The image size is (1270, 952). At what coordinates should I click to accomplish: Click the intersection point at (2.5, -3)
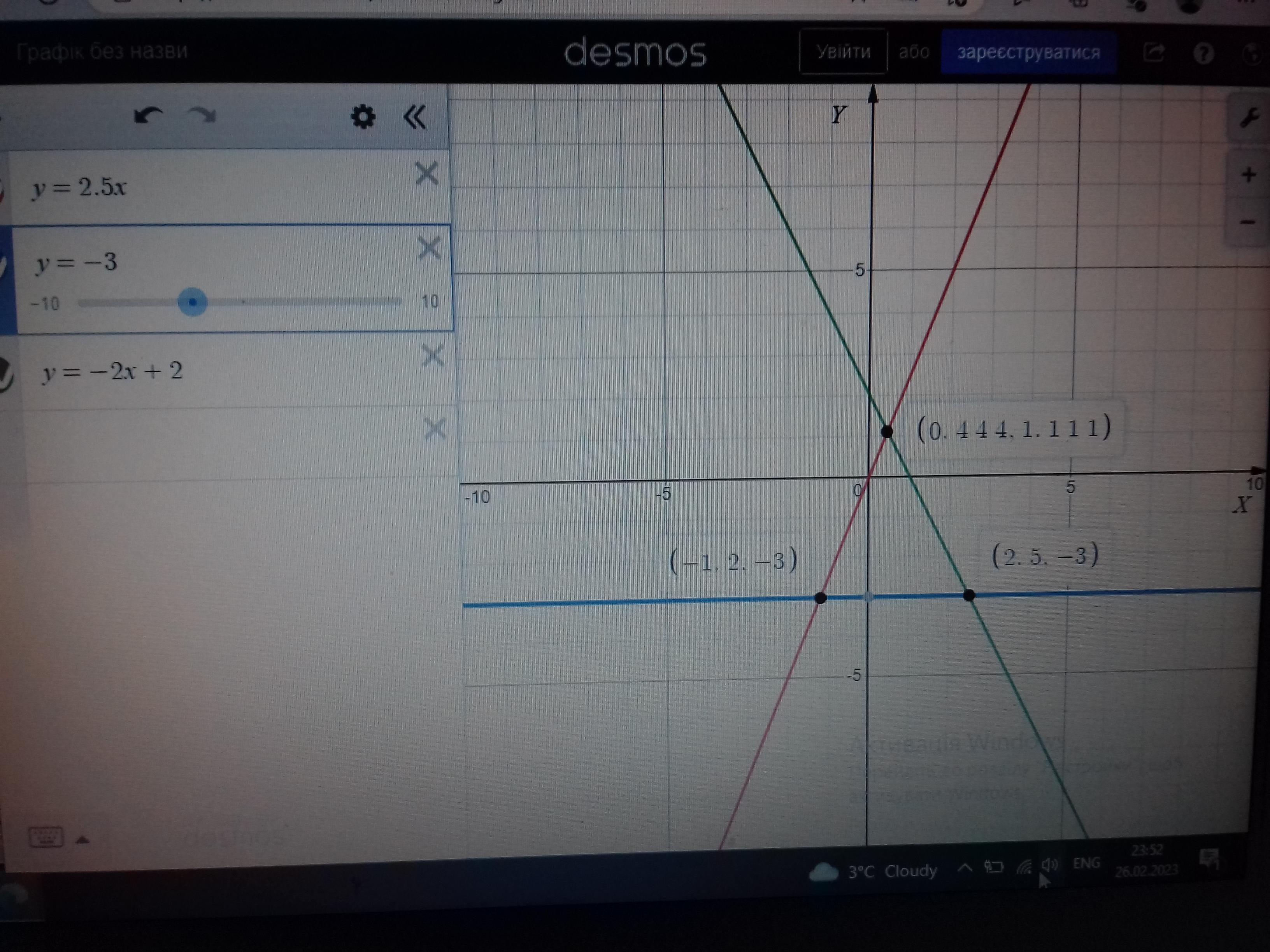coord(968,595)
